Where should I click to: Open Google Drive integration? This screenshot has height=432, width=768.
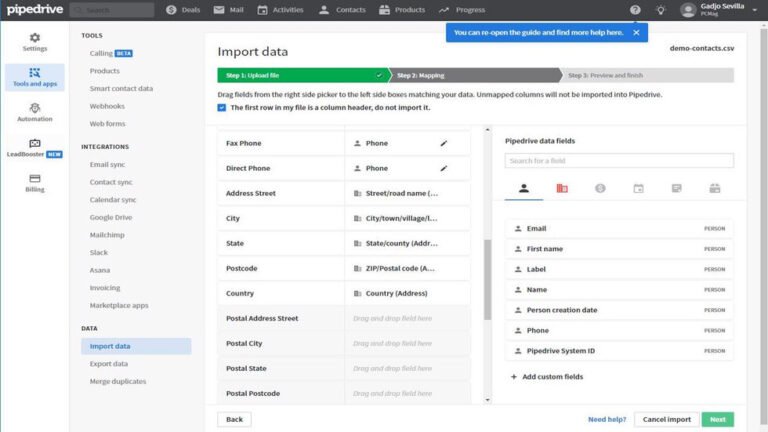[111, 217]
